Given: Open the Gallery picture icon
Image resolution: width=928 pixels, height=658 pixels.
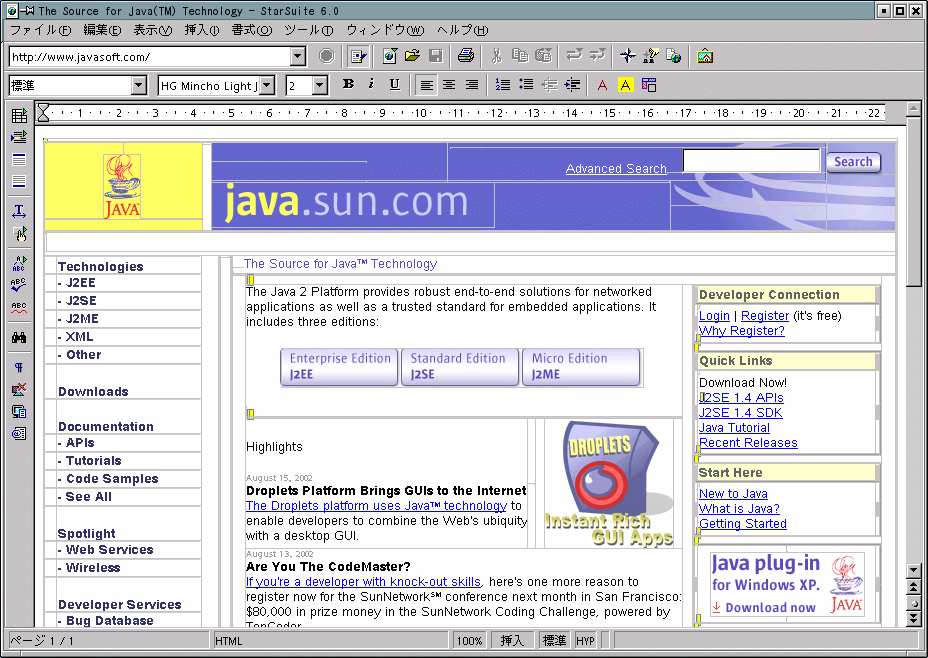Looking at the screenshot, I should coord(704,56).
